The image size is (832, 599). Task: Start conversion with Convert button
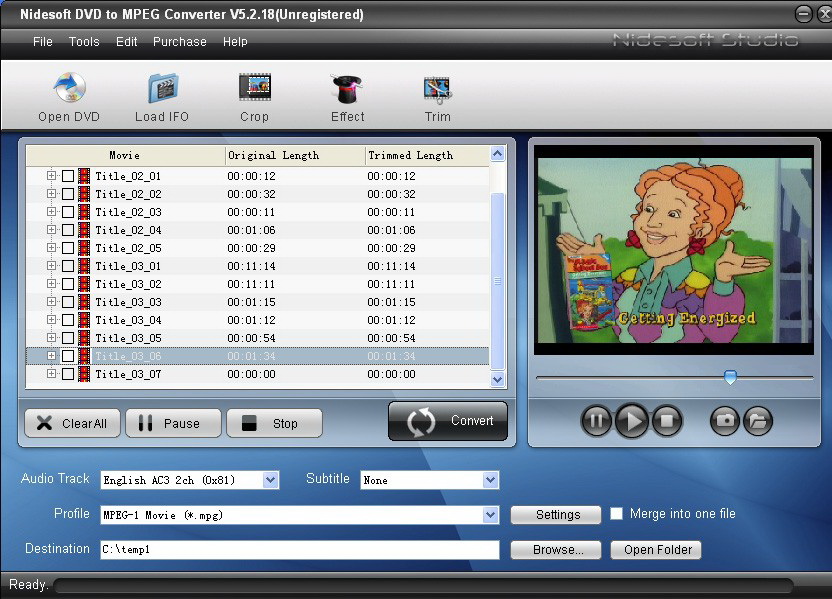(448, 421)
